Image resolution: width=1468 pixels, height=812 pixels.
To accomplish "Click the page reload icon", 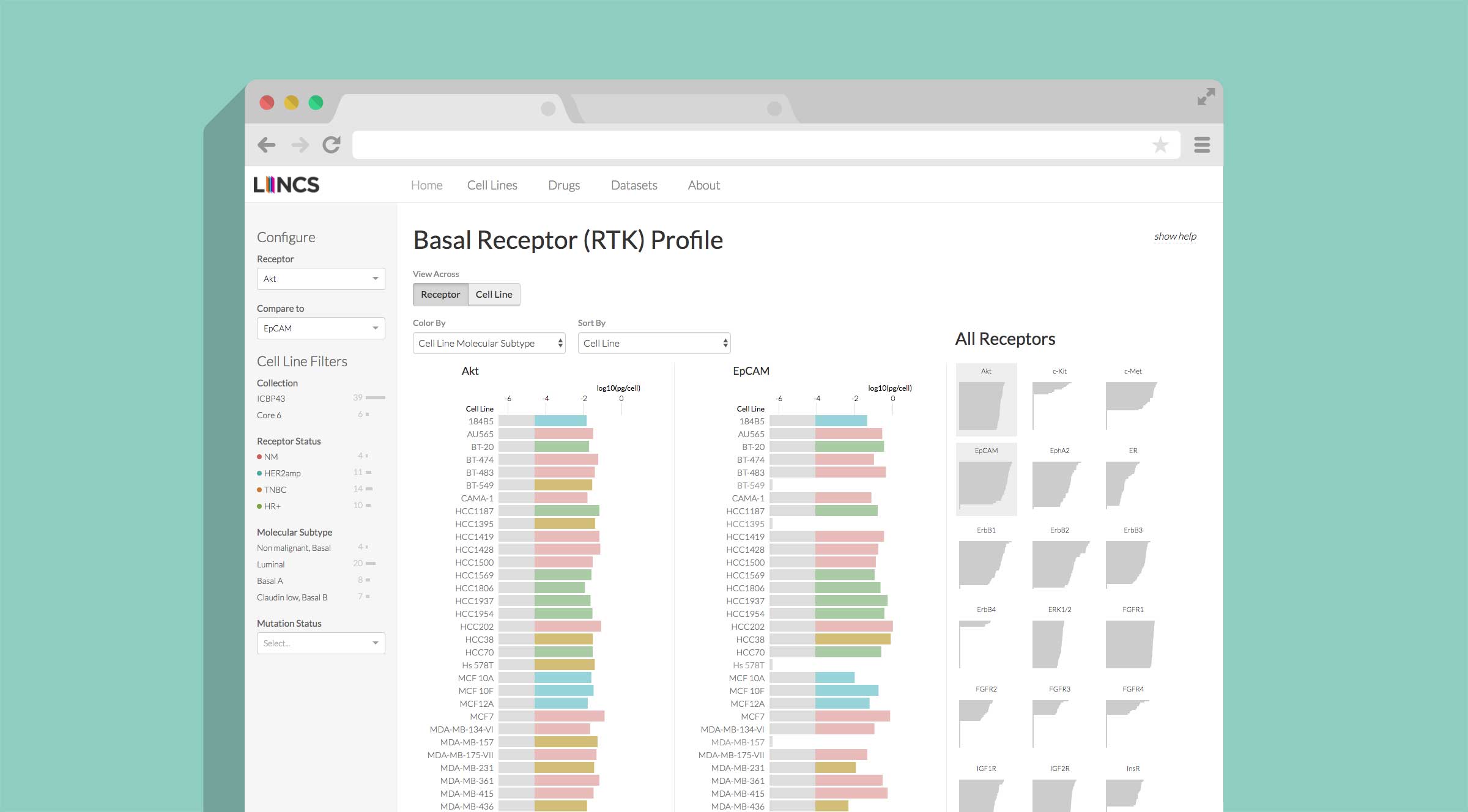I will [332, 145].
